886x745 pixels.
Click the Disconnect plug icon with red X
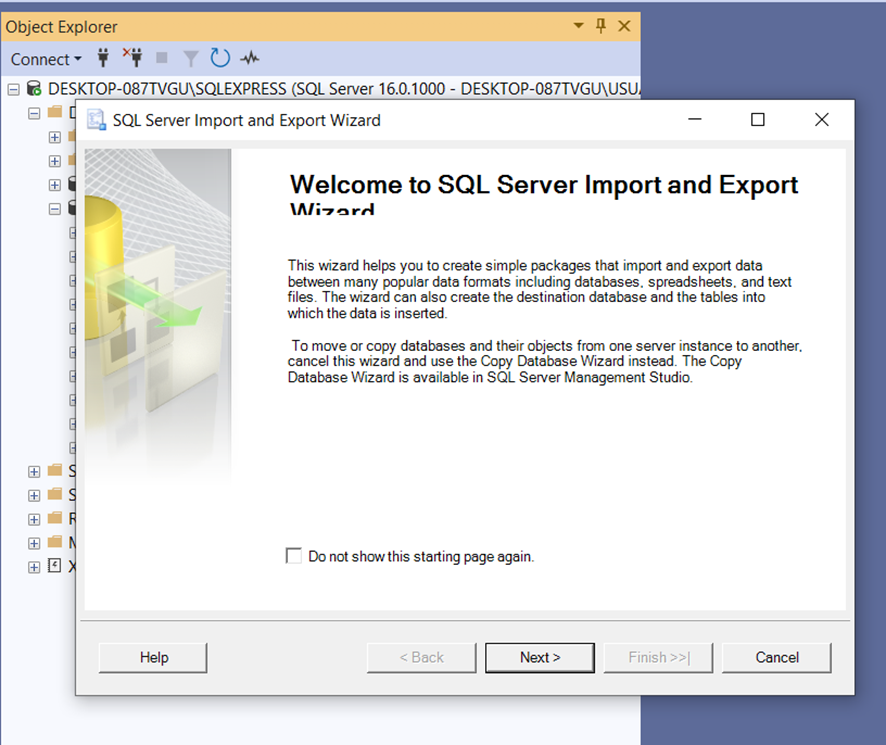[x=133, y=58]
